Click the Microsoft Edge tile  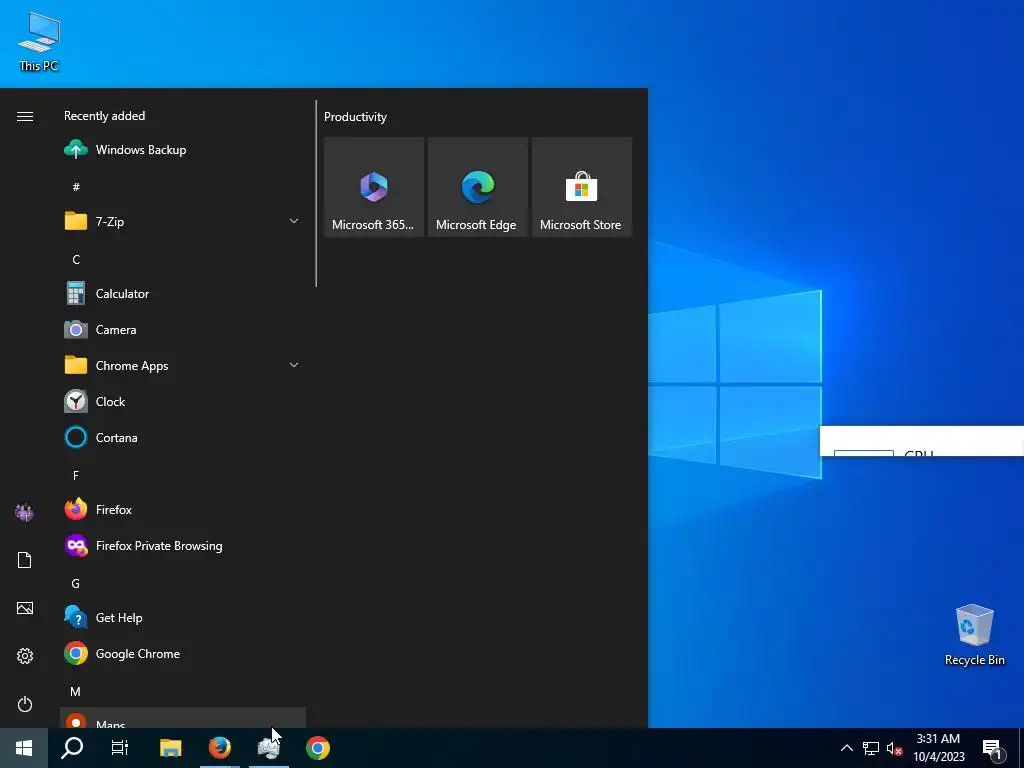(x=477, y=187)
